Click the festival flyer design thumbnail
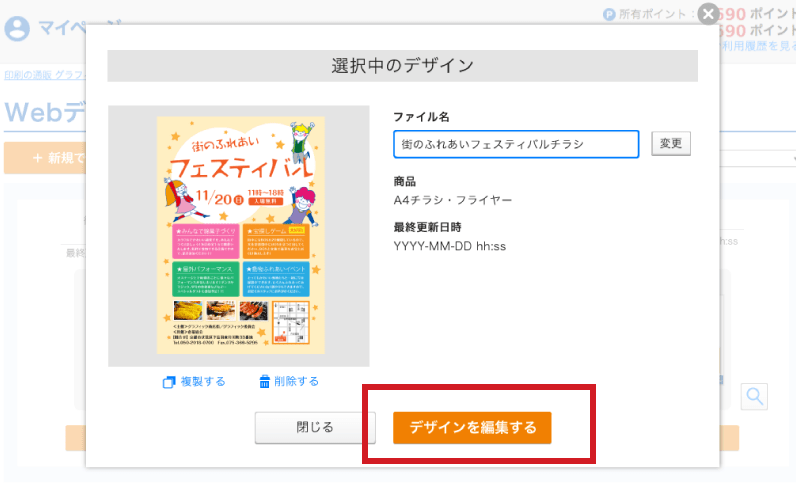 (x=241, y=235)
